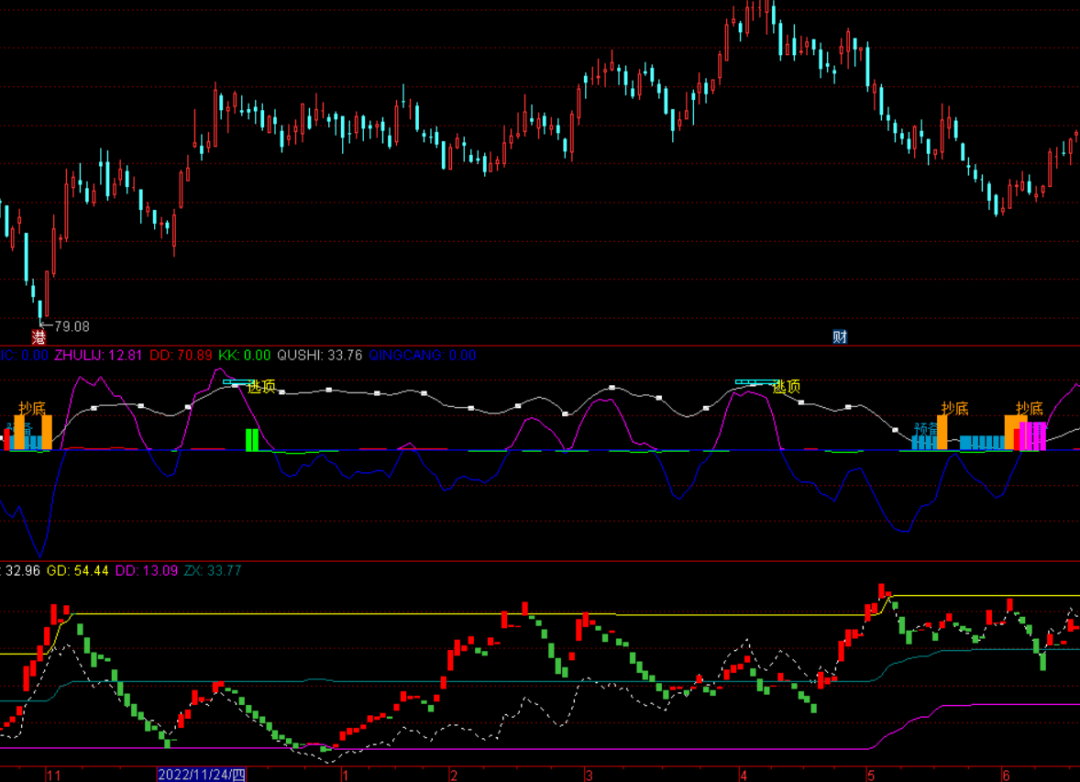Click the 抄底 signal label above the magenta bars
The image size is (1080, 782).
click(x=1030, y=409)
